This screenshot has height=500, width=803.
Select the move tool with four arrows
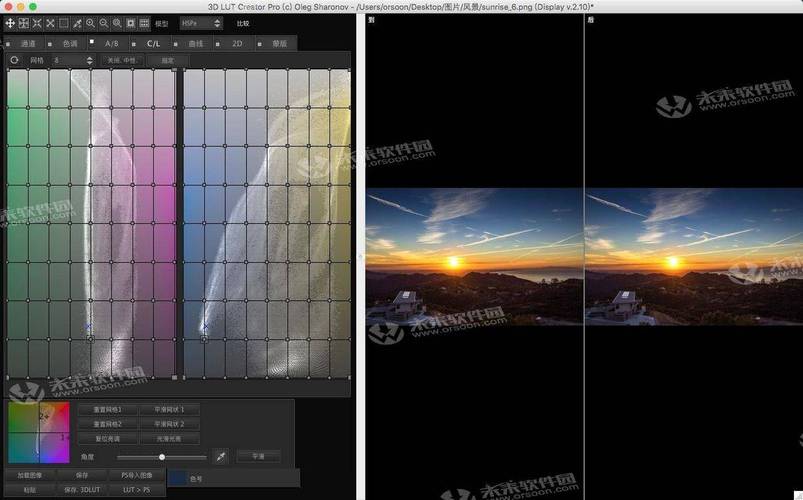10,23
